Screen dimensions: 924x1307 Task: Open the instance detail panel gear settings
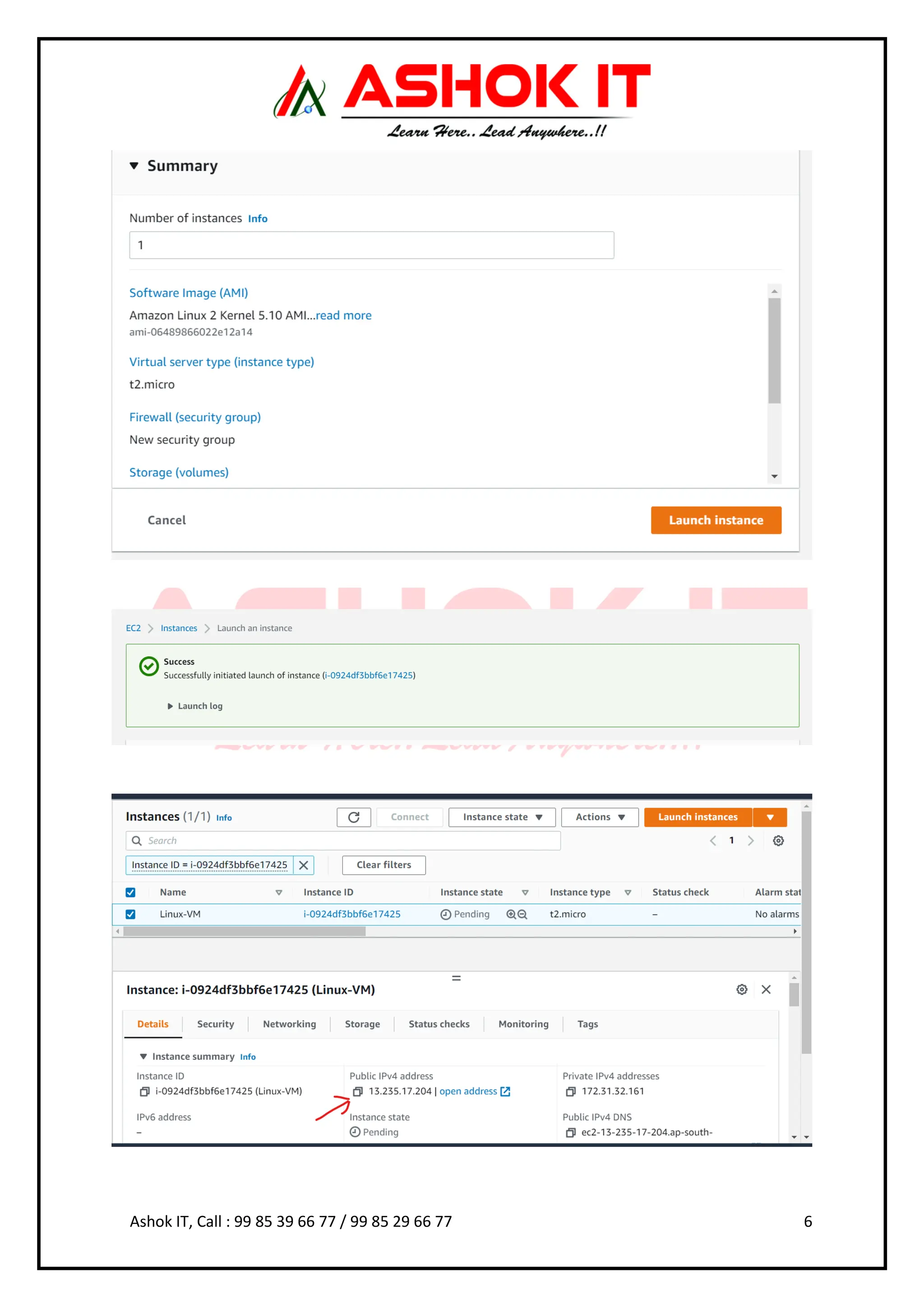pos(741,989)
